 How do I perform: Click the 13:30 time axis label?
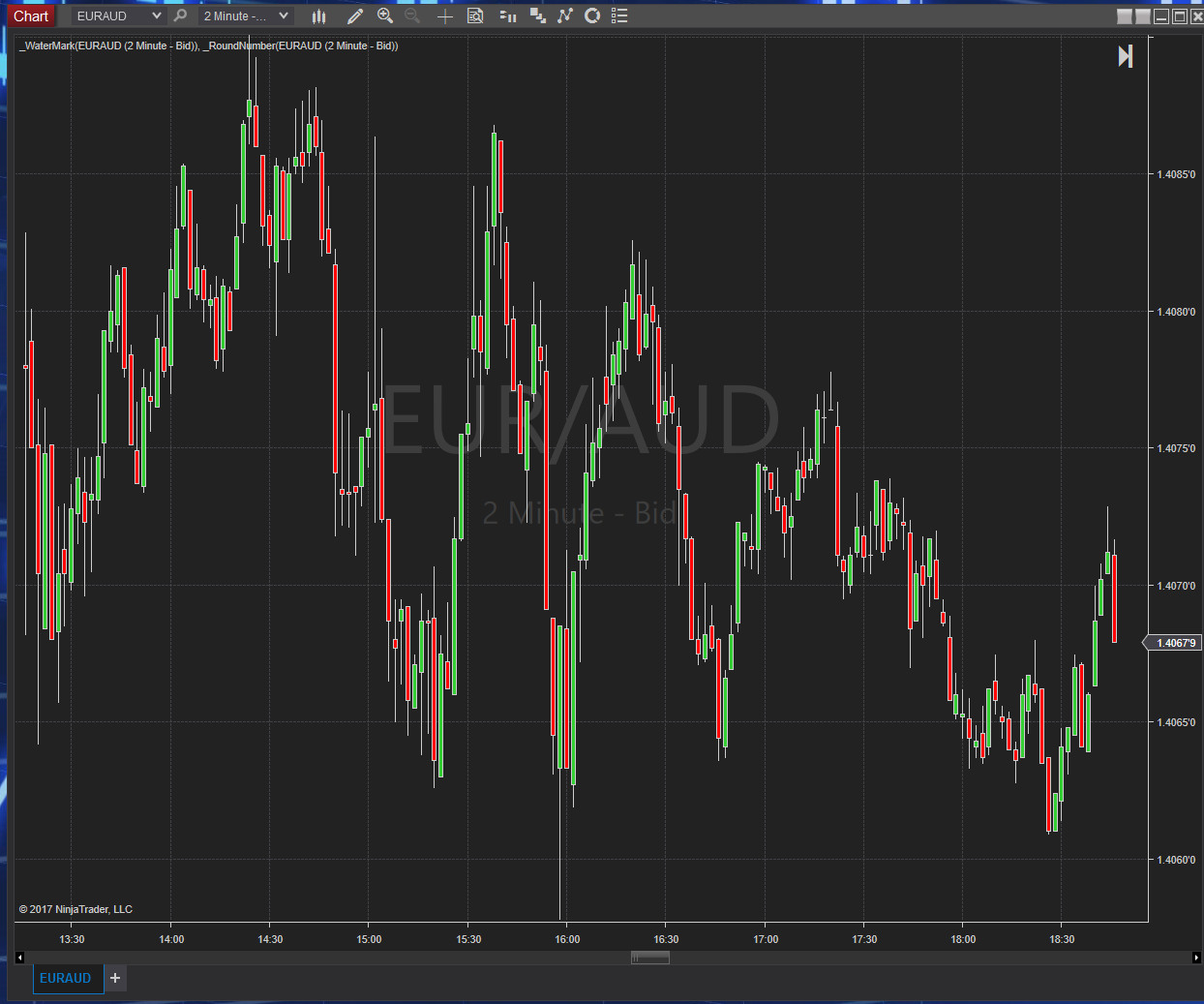point(72,939)
